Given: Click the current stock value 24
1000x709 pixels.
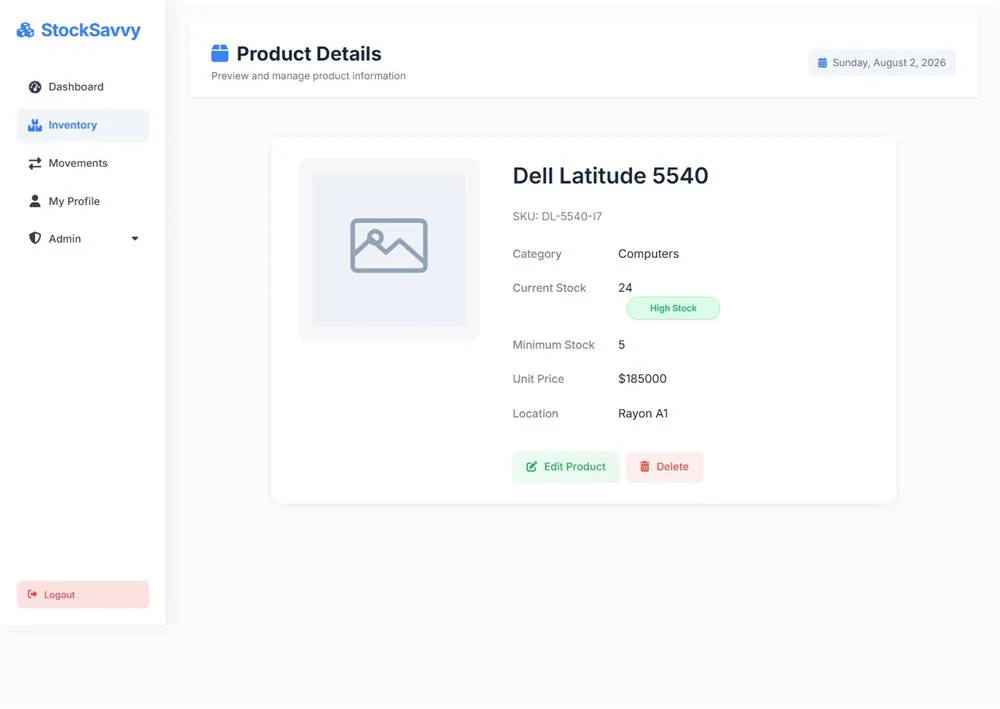Looking at the screenshot, I should [625, 288].
